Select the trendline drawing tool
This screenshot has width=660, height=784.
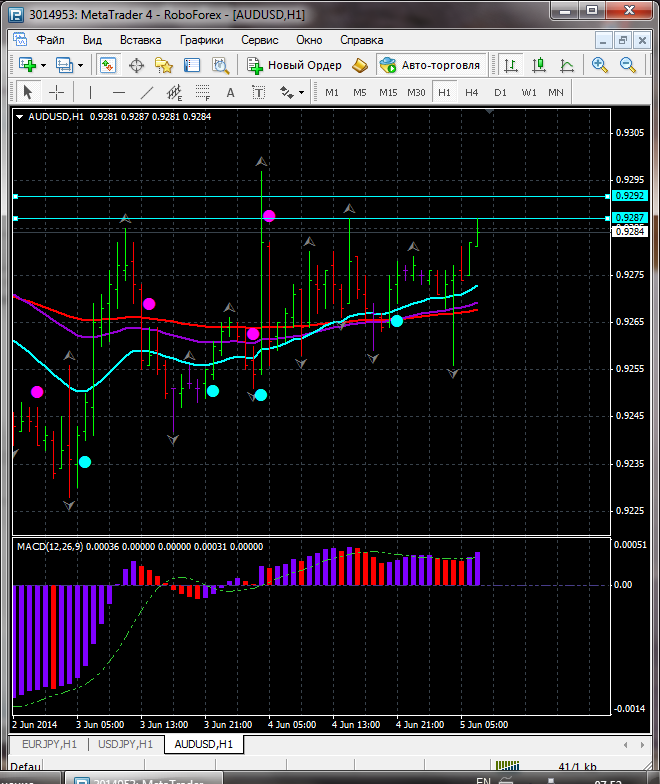tap(148, 92)
